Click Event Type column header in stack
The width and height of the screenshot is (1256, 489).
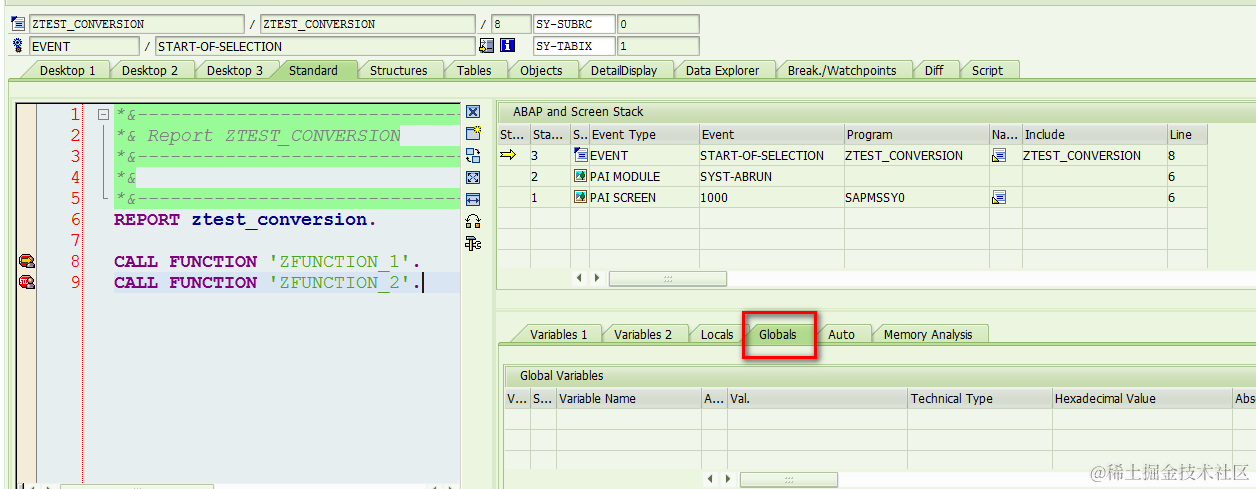coord(644,134)
